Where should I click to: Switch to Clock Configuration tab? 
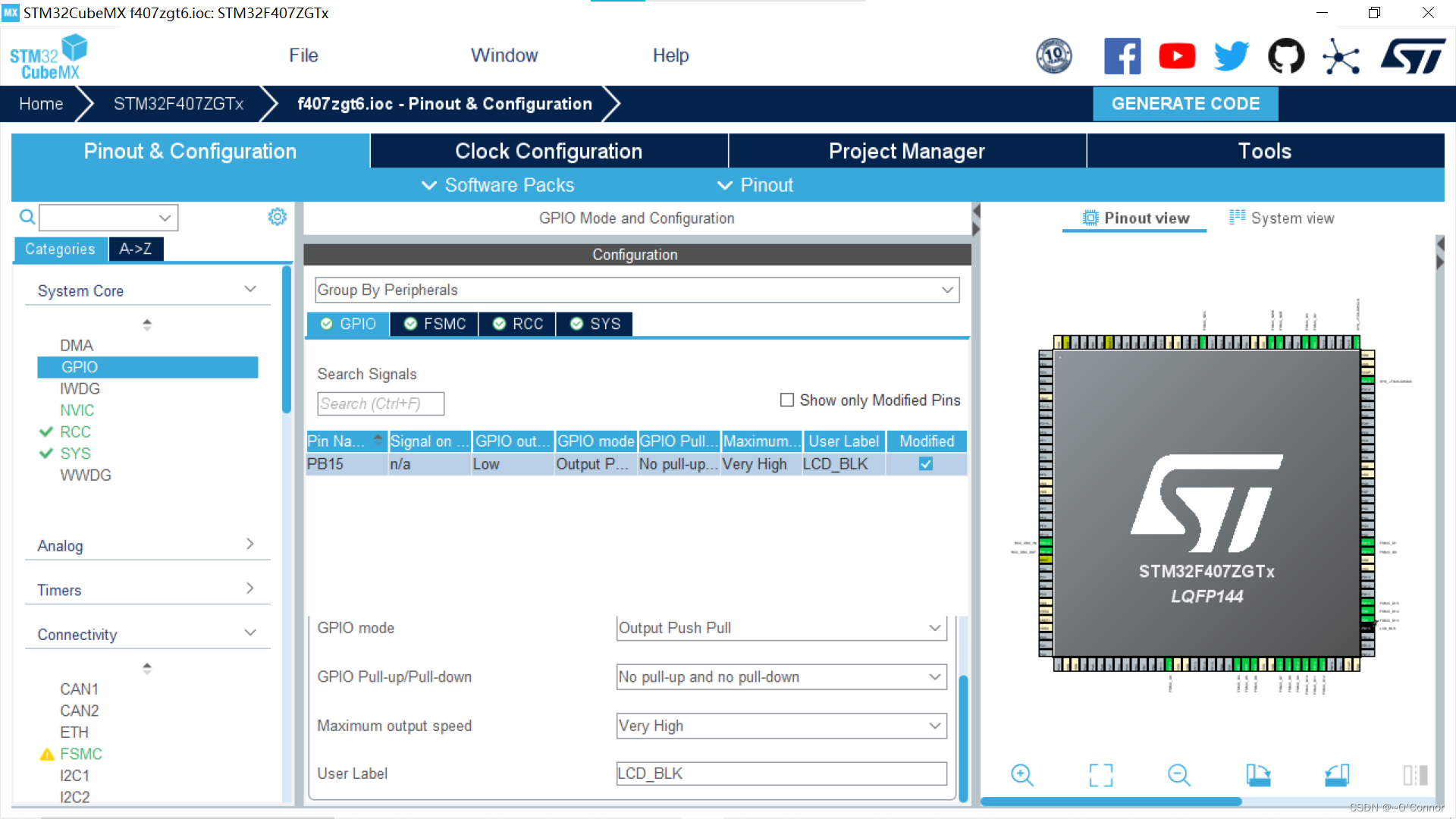tap(548, 151)
